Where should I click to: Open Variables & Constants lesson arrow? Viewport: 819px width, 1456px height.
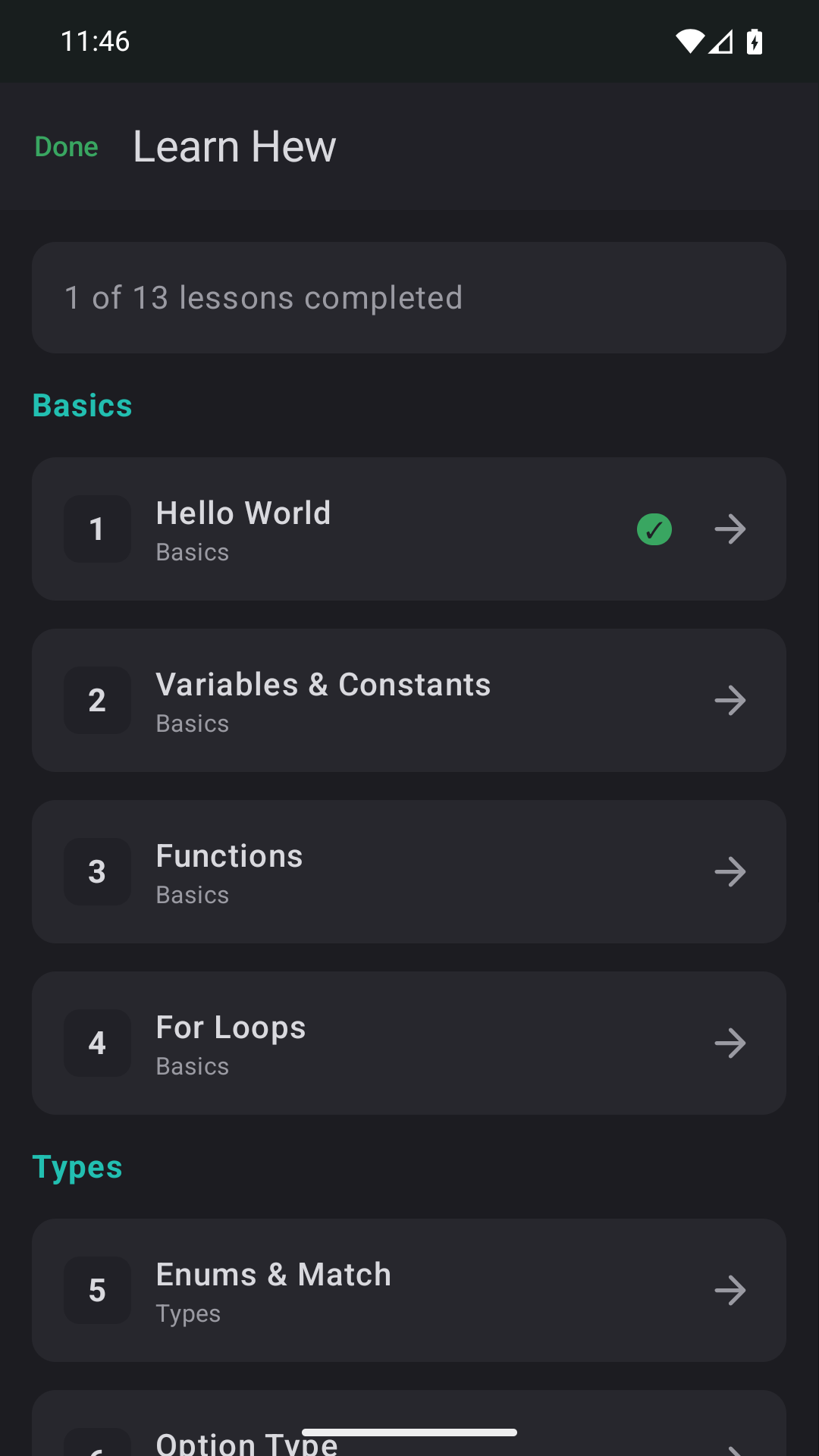click(730, 701)
